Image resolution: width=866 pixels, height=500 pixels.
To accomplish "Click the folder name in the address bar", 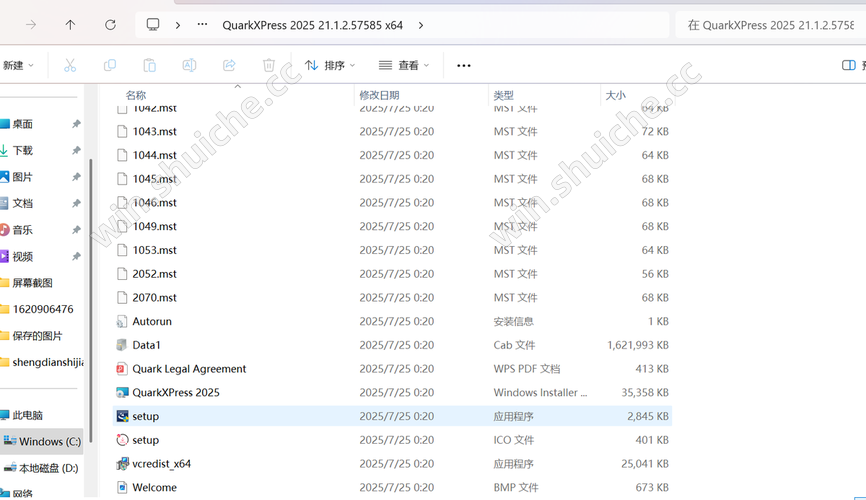I will point(313,25).
